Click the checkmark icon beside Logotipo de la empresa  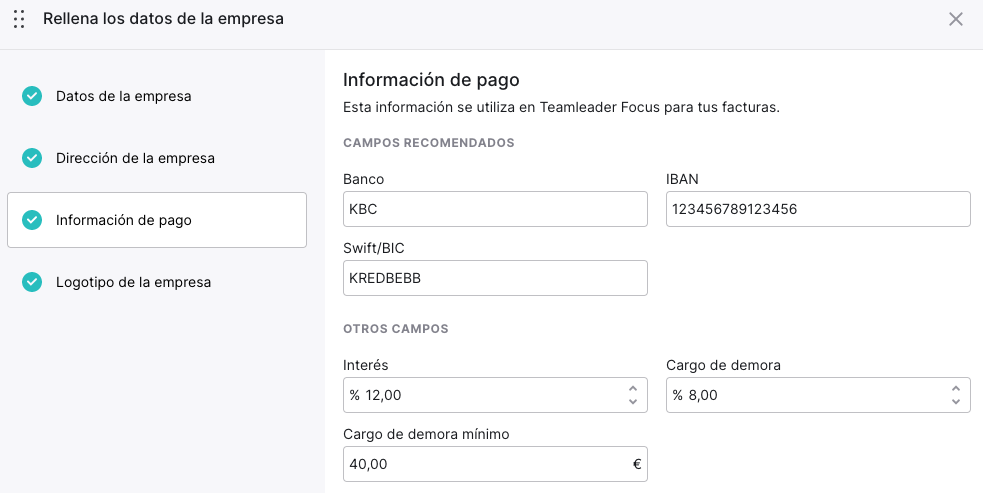pyautogui.click(x=32, y=282)
